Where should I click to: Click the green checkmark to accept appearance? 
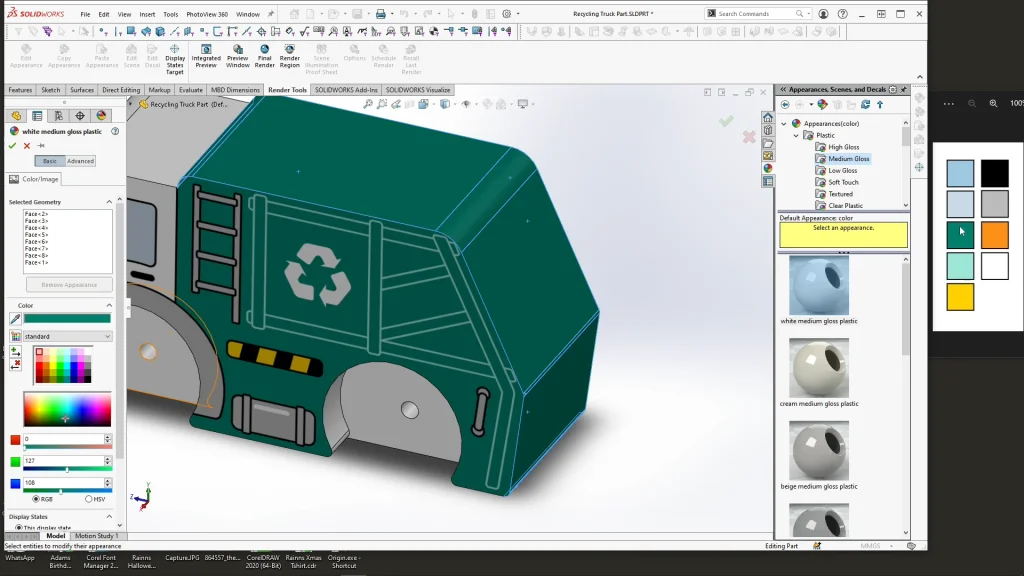(x=13, y=146)
